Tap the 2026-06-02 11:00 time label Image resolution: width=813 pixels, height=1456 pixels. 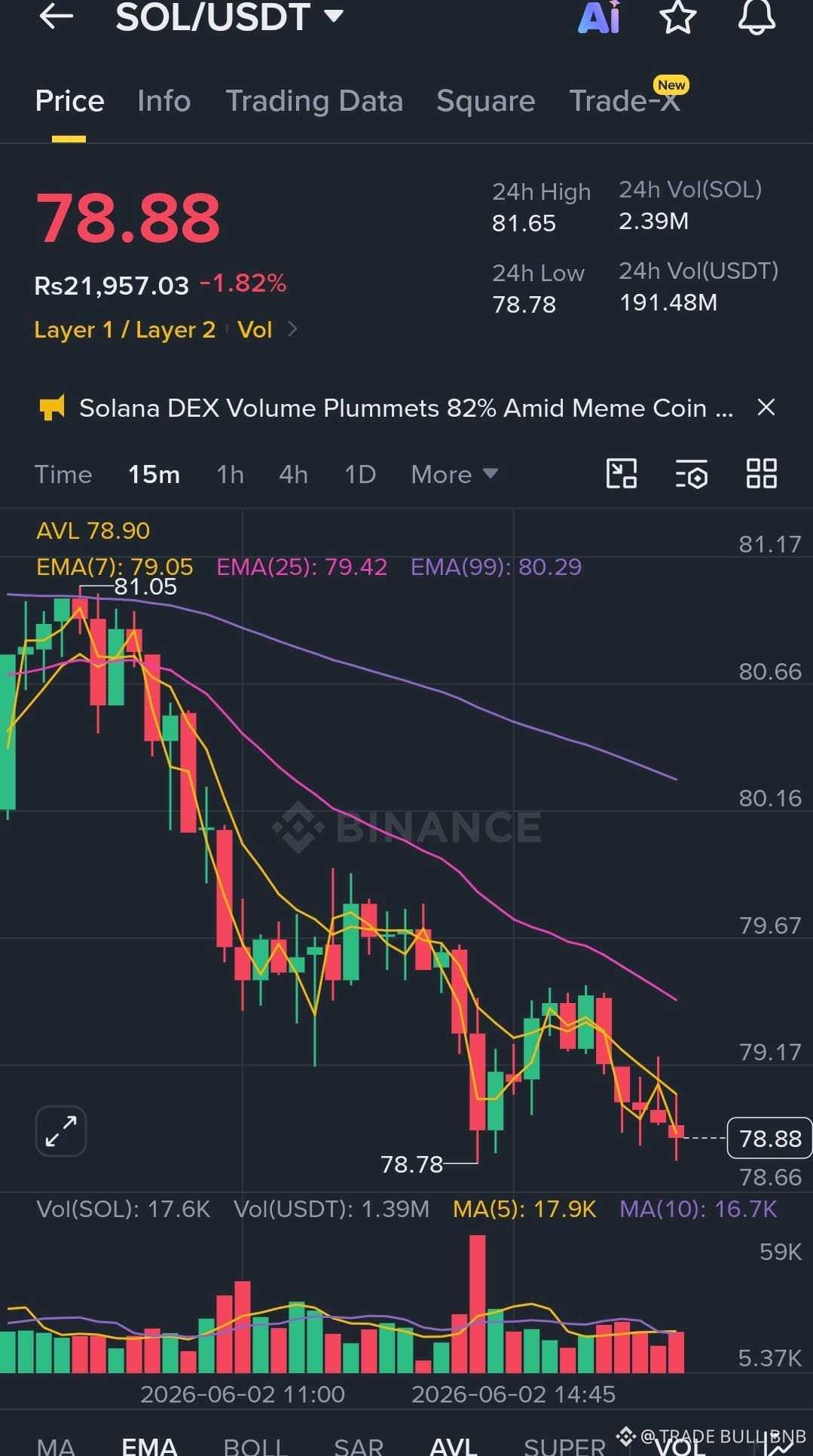(x=243, y=1394)
